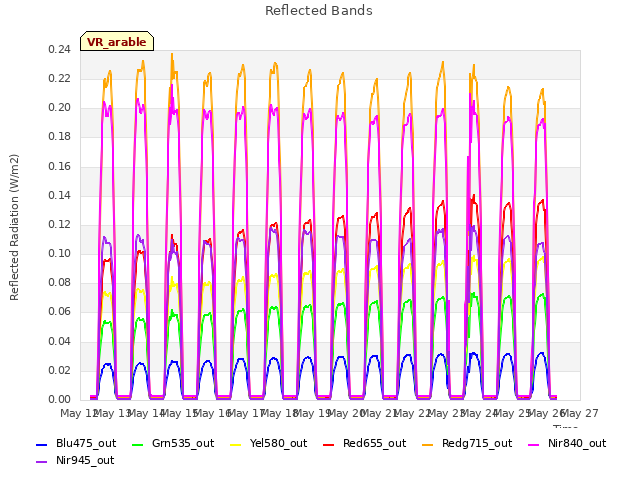This screenshot has width=640, height=480.
Task: Click the 0.08 y-axis tick label
Action: tap(59, 283)
